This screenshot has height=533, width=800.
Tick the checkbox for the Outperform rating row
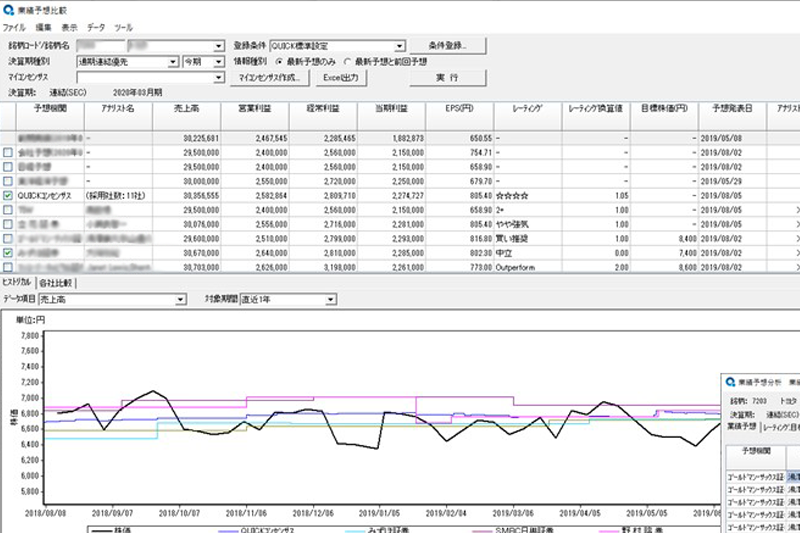click(8, 267)
